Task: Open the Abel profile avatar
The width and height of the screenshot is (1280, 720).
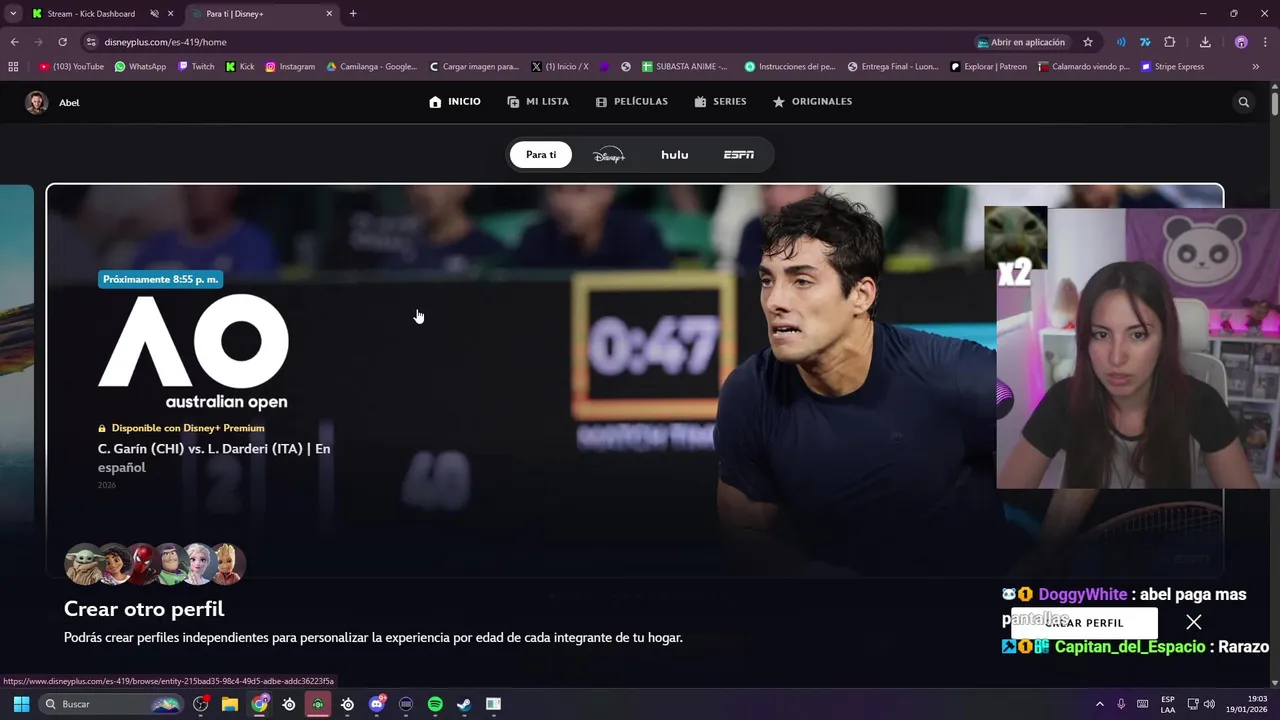Action: (37, 102)
